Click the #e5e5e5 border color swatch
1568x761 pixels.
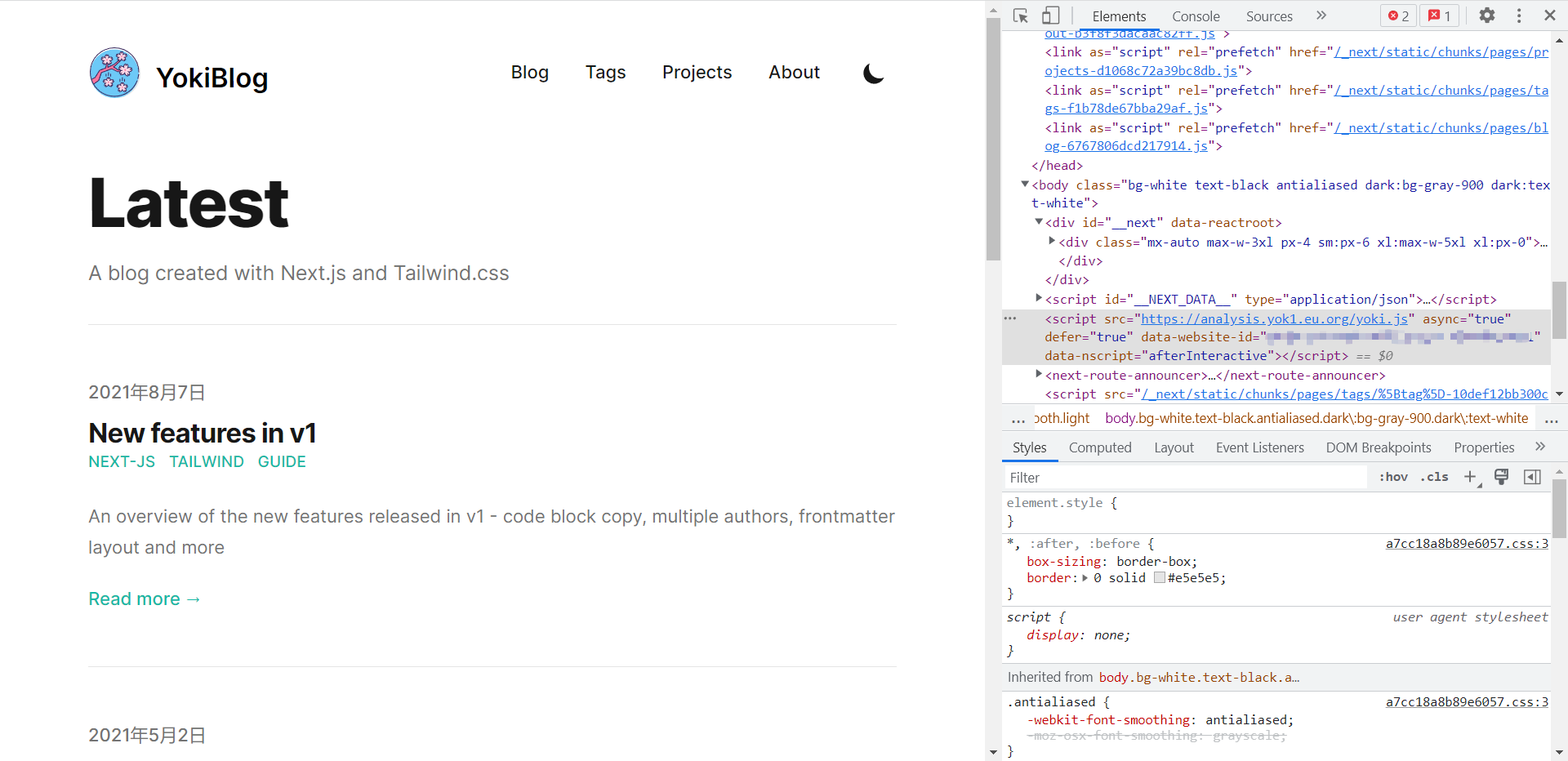pos(1160,577)
